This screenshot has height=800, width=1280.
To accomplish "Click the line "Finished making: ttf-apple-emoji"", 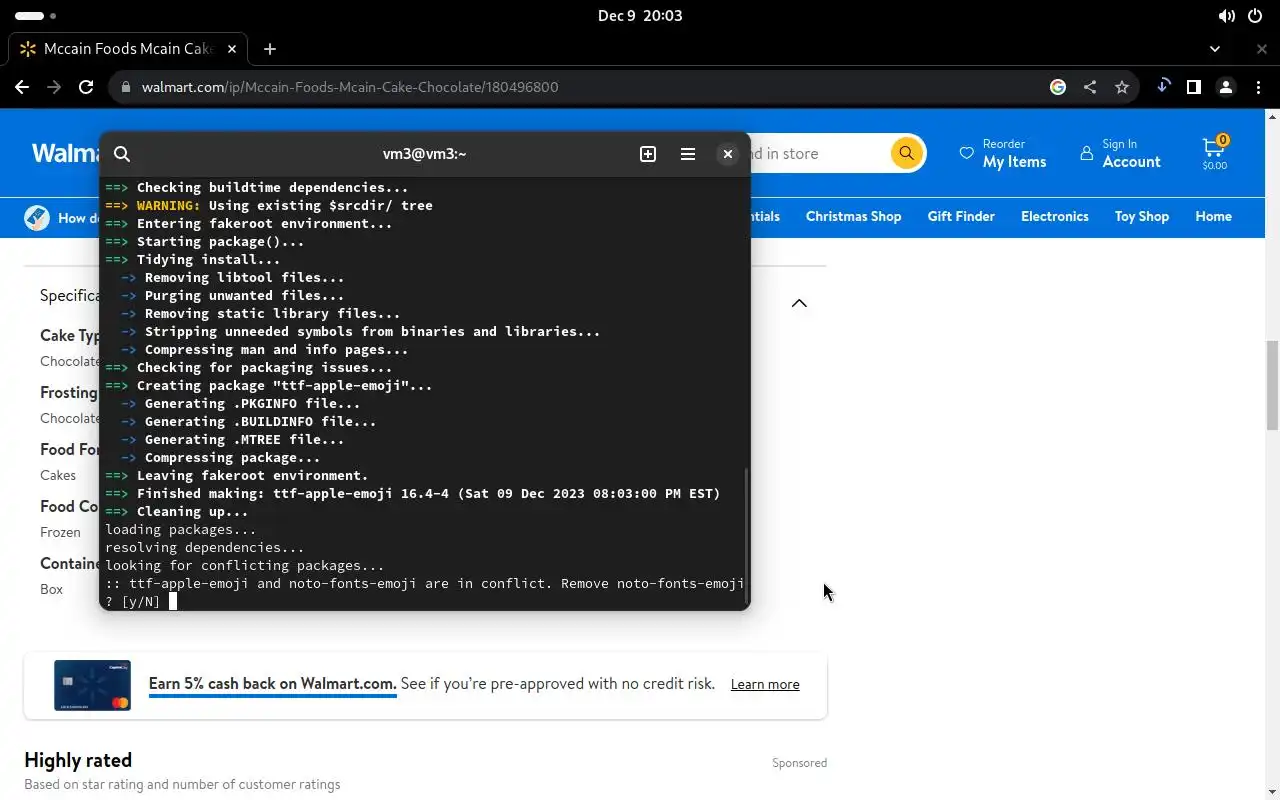I will tap(413, 494).
